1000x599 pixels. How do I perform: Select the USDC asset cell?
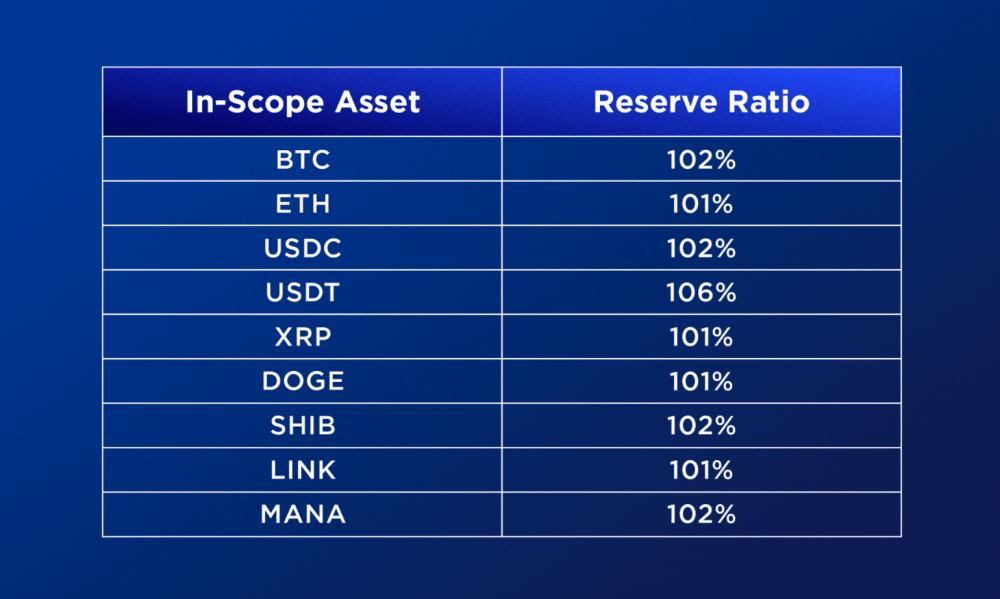[x=302, y=248]
